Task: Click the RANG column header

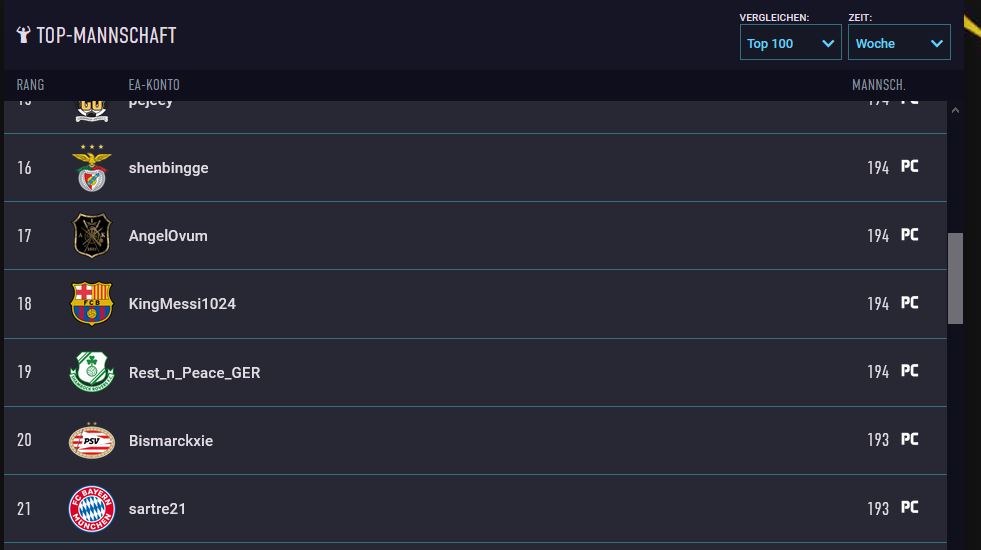Action: [30, 85]
